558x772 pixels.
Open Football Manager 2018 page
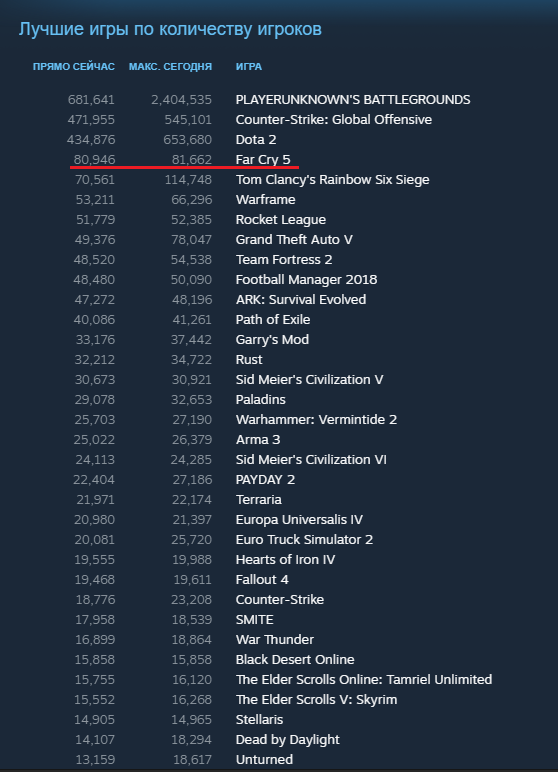coord(306,280)
